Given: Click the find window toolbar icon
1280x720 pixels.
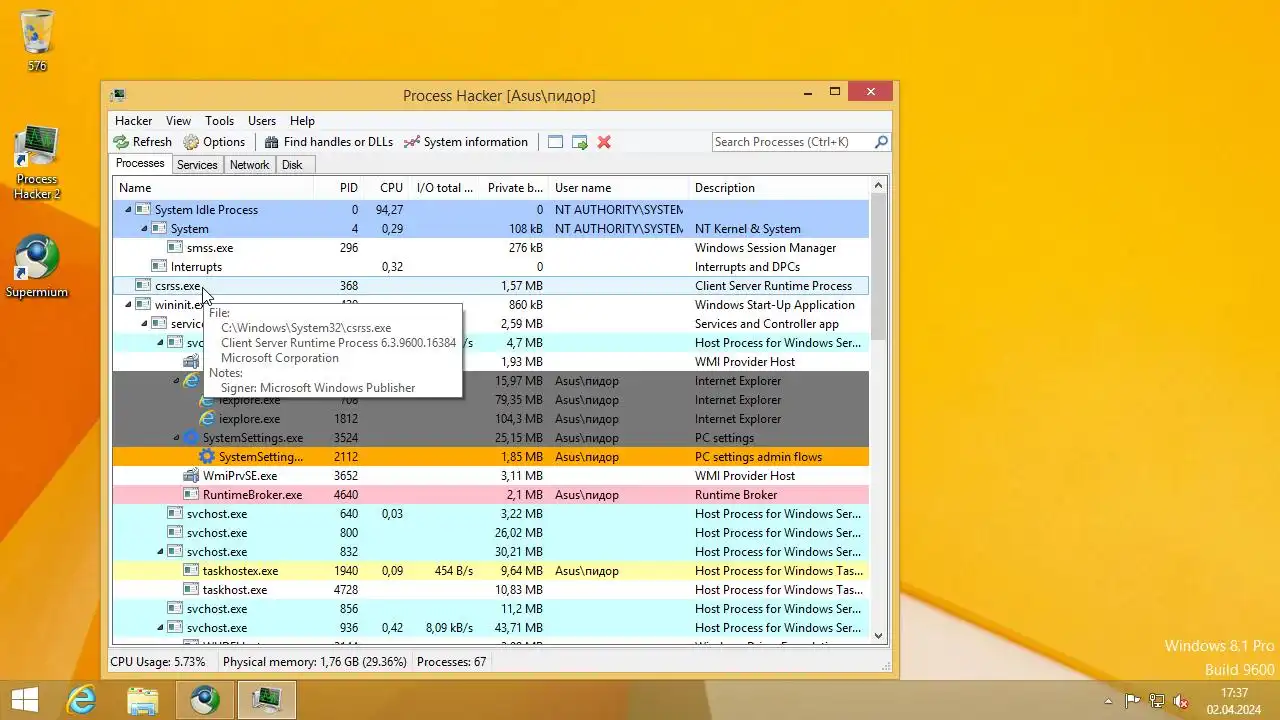Looking at the screenshot, I should (x=555, y=142).
